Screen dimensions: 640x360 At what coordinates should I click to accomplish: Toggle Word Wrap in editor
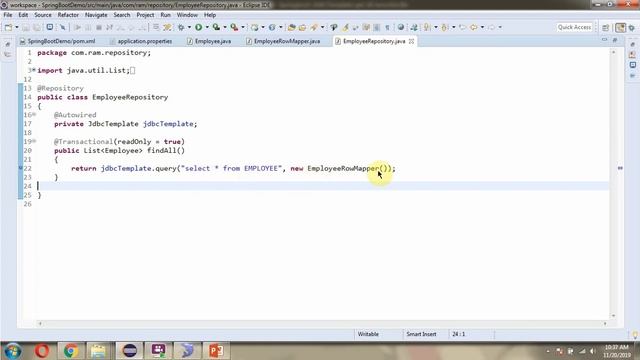366,27
